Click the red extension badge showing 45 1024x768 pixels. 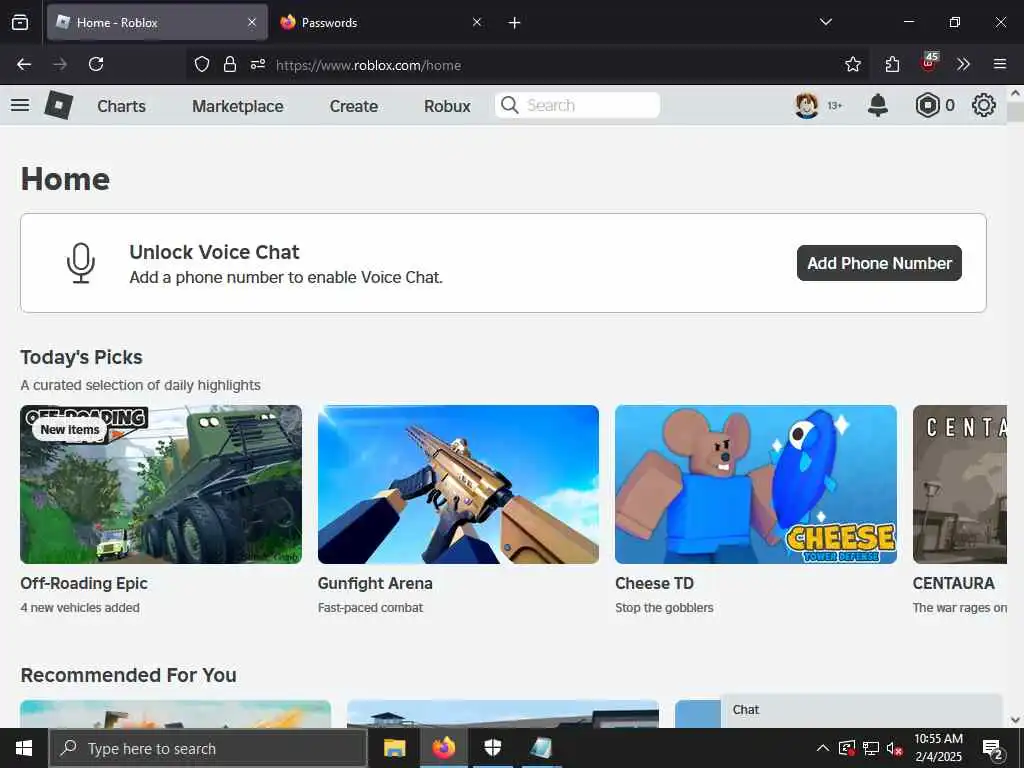(x=929, y=63)
